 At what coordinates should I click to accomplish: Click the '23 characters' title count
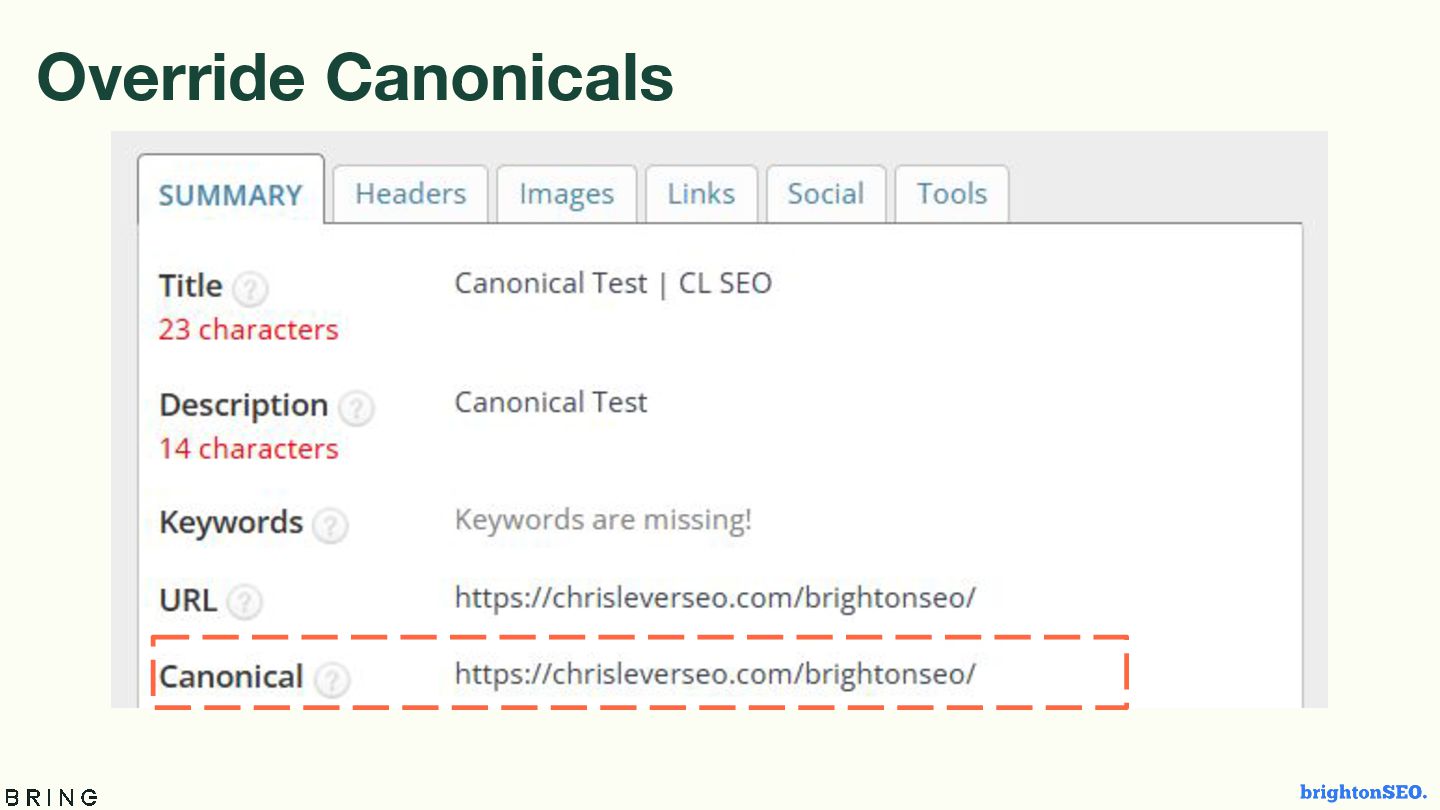click(x=248, y=330)
